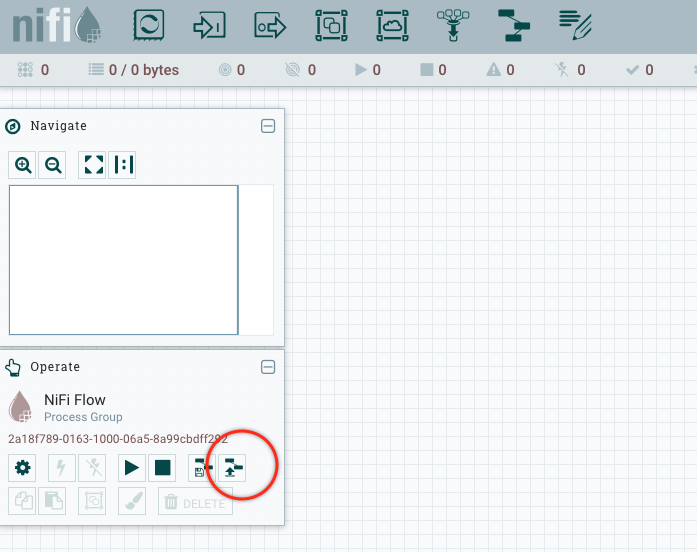Image resolution: width=697 pixels, height=552 pixels.
Task: Zoom in on the canvas
Action: coord(22,165)
